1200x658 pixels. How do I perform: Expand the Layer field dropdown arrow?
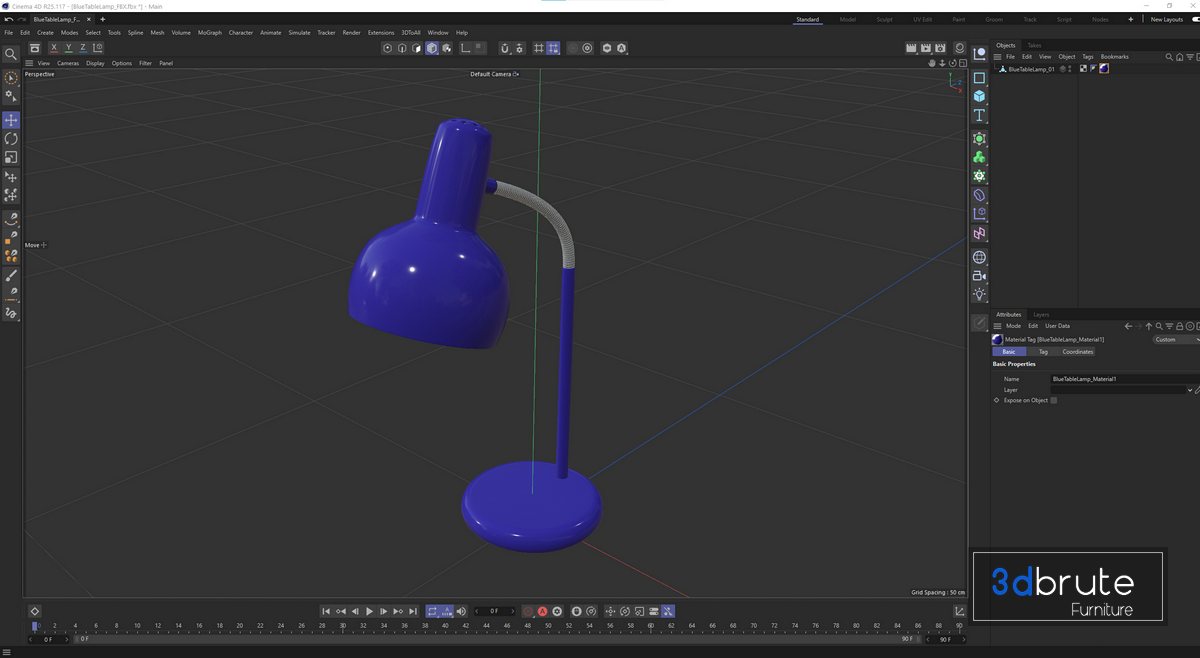1189,390
